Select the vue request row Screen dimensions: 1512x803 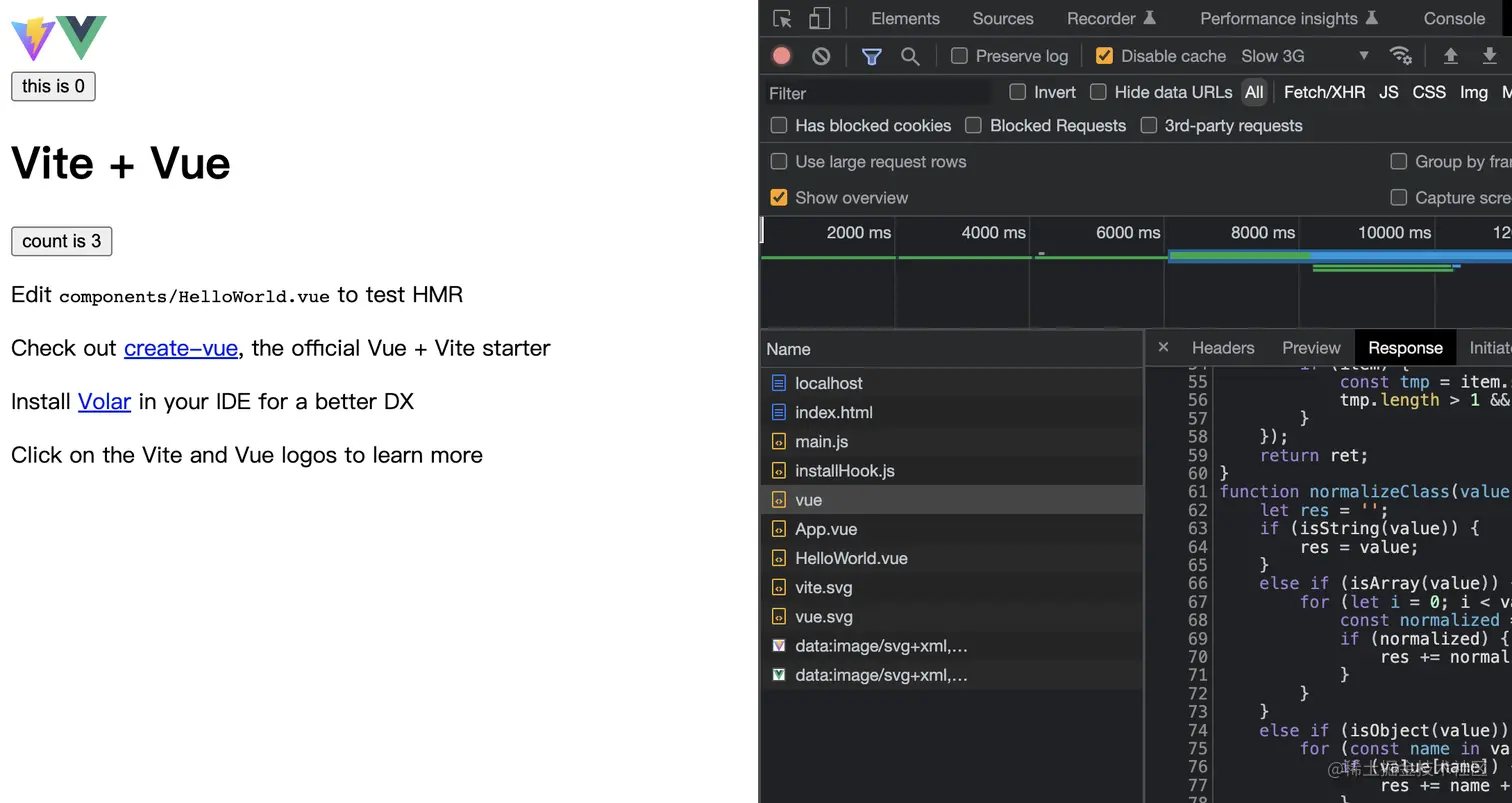952,500
